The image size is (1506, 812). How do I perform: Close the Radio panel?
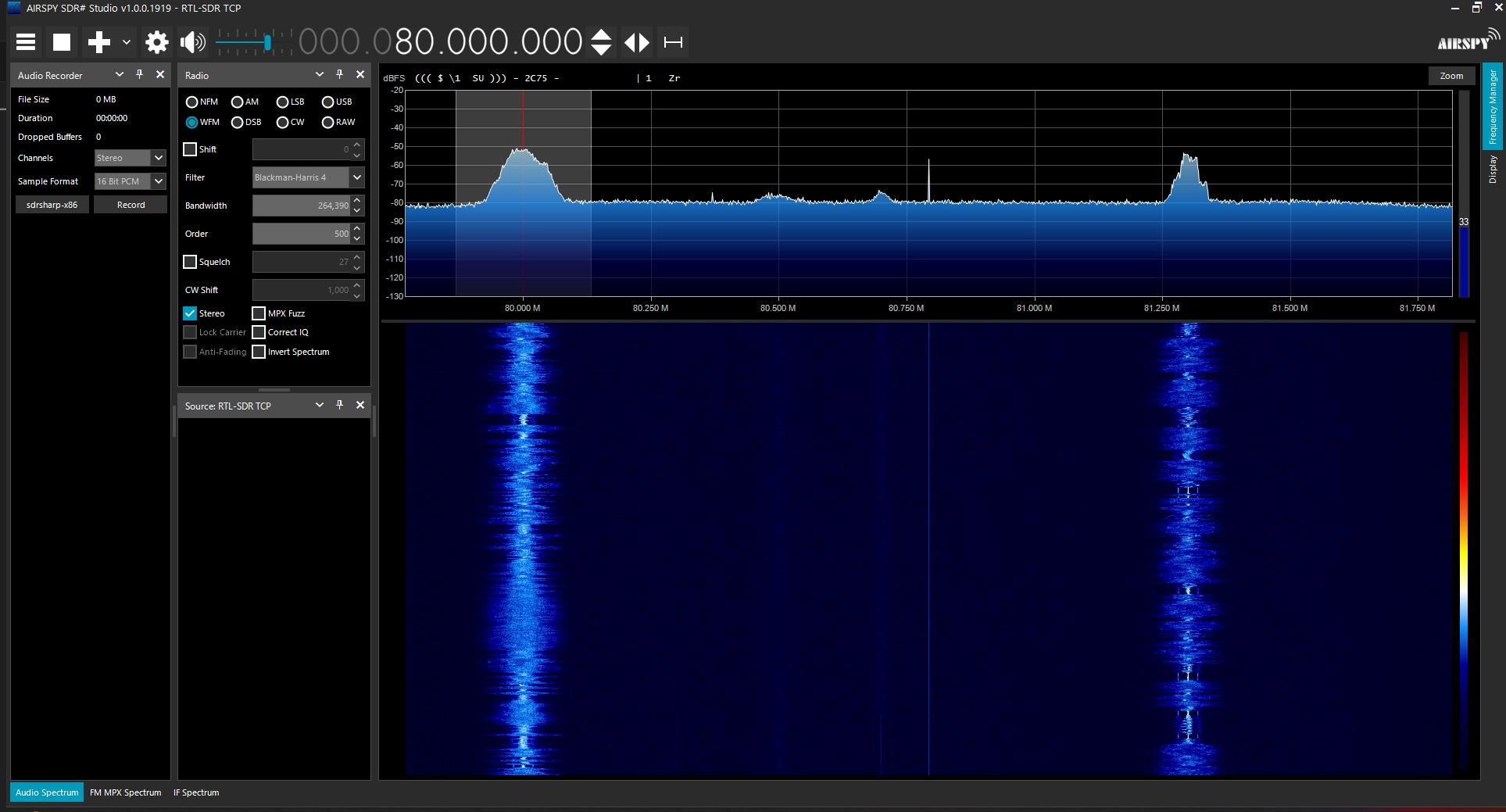360,74
